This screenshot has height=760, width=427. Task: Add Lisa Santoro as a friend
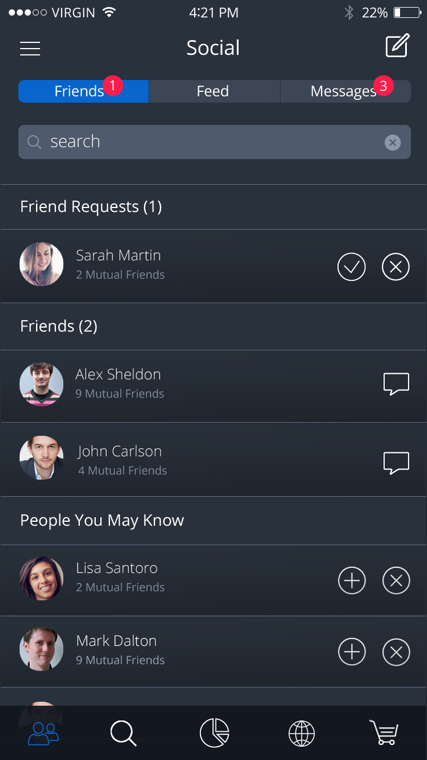pos(352,580)
